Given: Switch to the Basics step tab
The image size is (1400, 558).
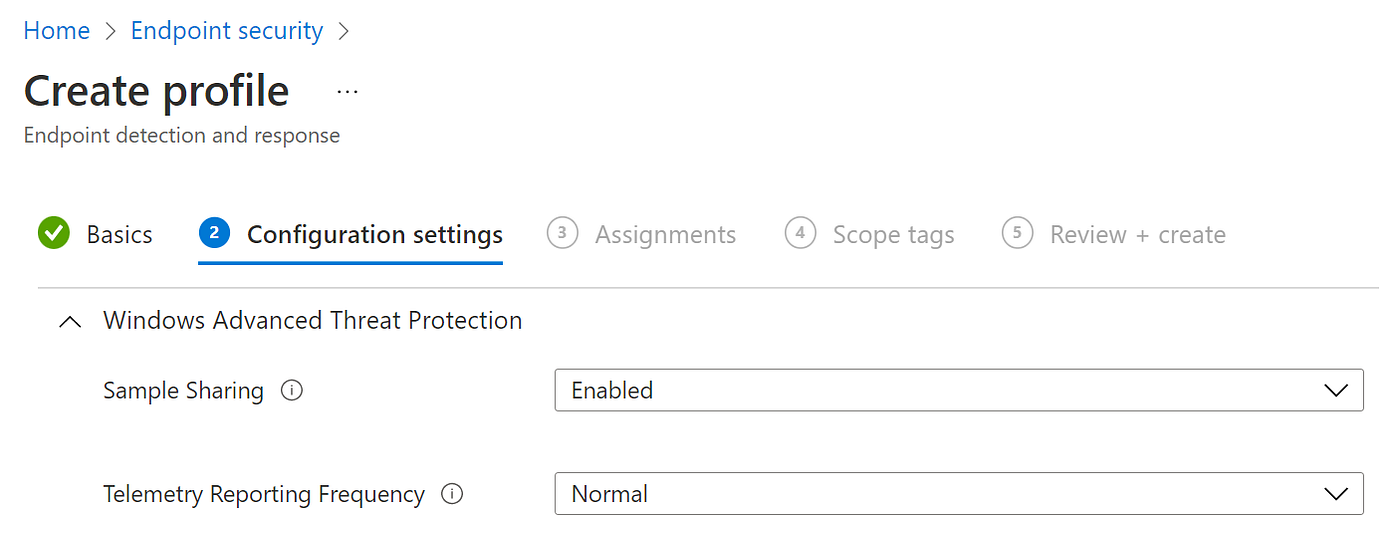Looking at the screenshot, I should coord(119,235).
